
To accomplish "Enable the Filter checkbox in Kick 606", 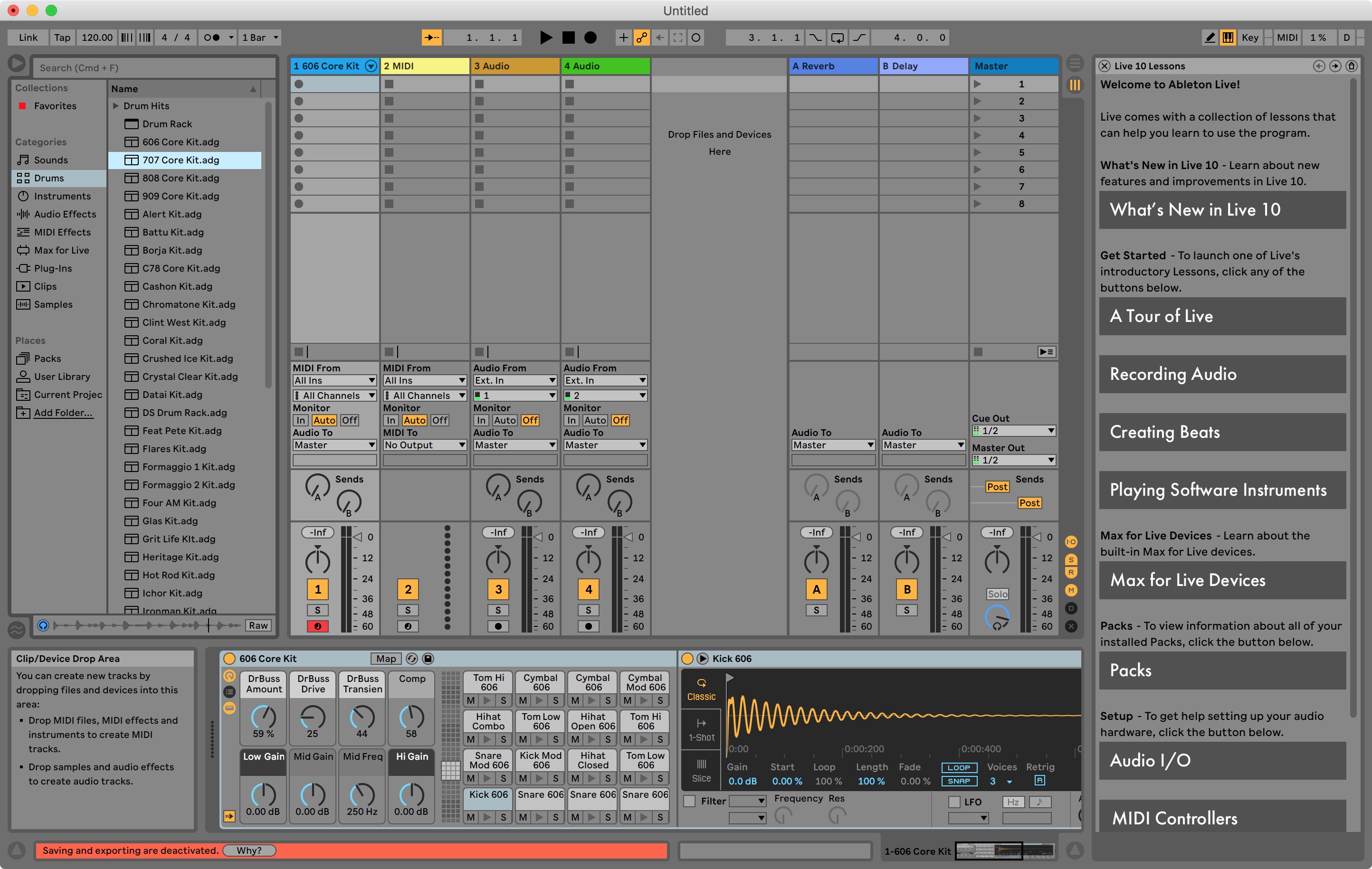I will [689, 801].
